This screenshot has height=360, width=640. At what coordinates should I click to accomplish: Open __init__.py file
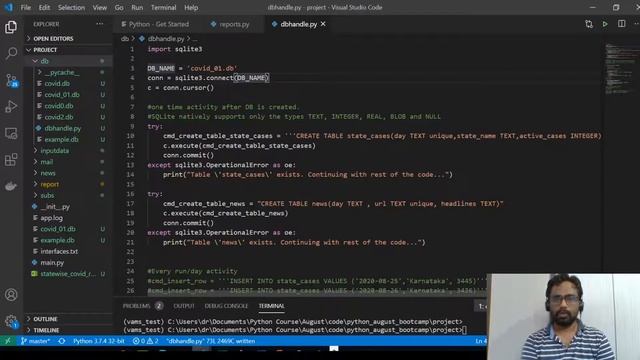tap(55, 207)
